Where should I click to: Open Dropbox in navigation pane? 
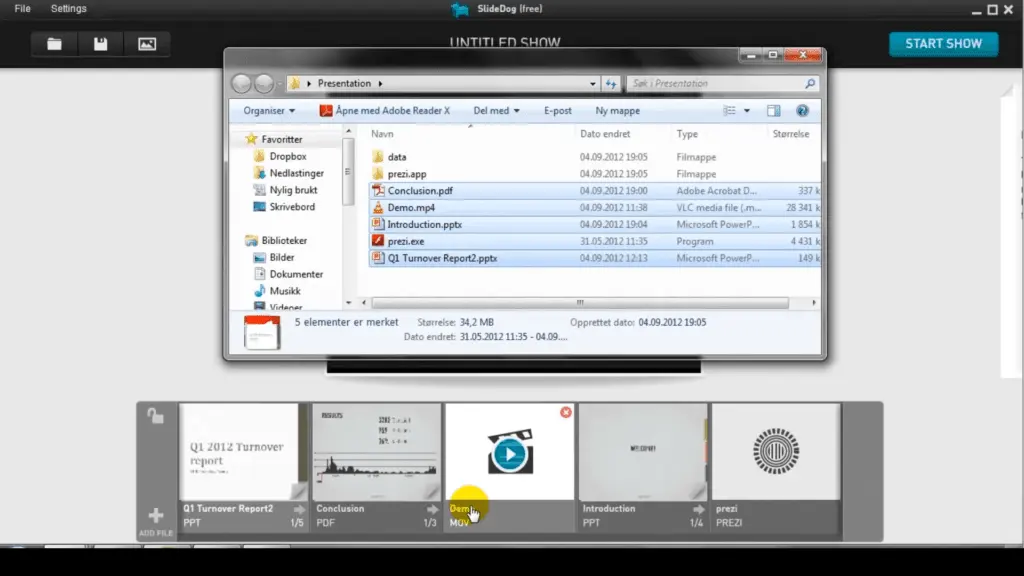288,156
